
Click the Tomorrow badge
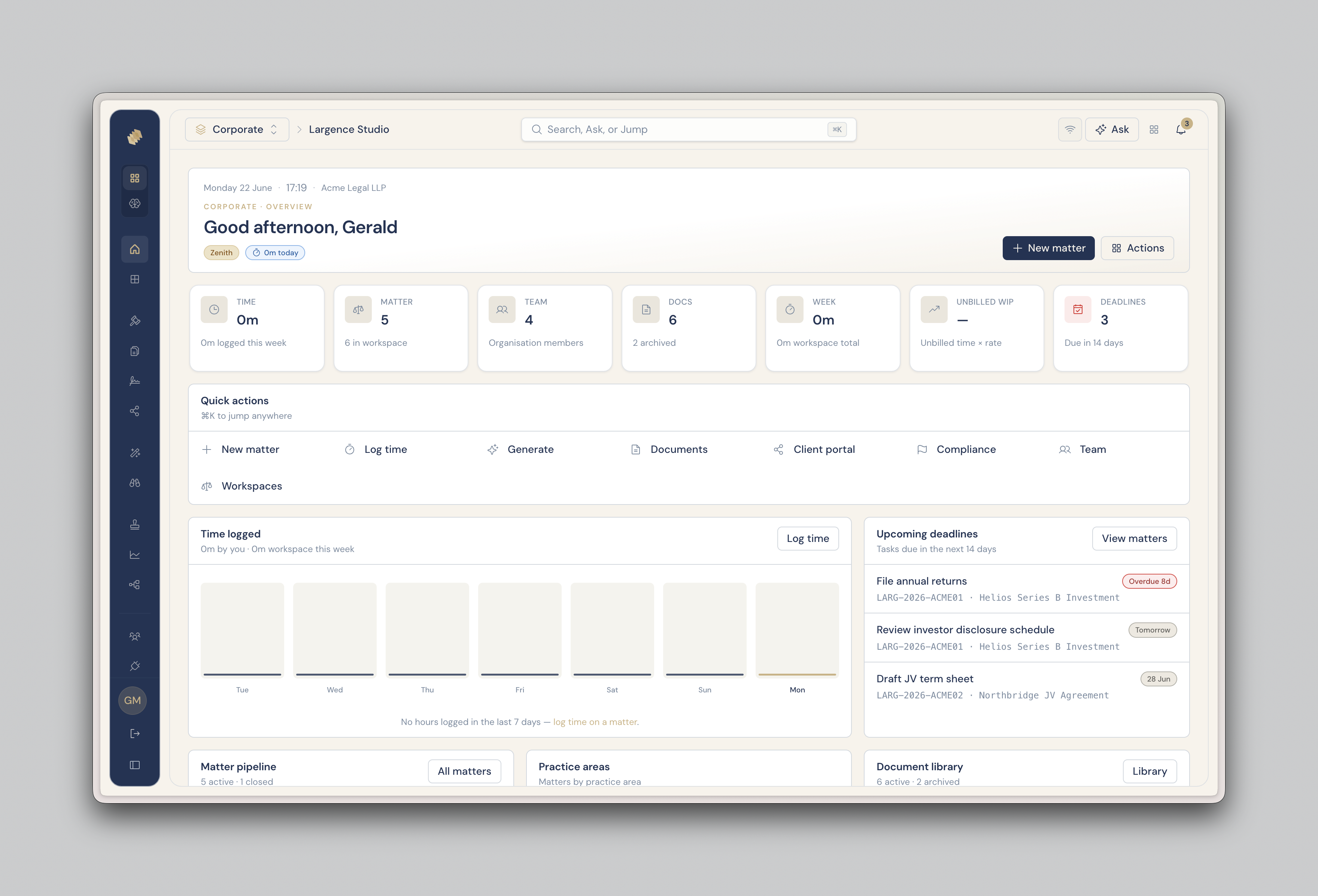(1153, 630)
